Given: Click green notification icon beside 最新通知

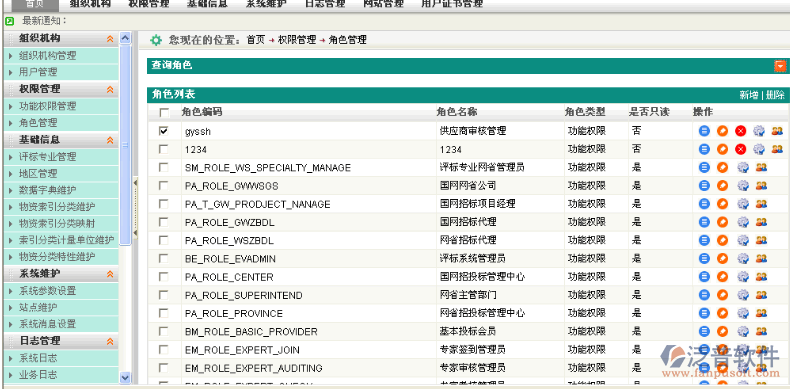Looking at the screenshot, I should pyautogui.click(x=9, y=21).
